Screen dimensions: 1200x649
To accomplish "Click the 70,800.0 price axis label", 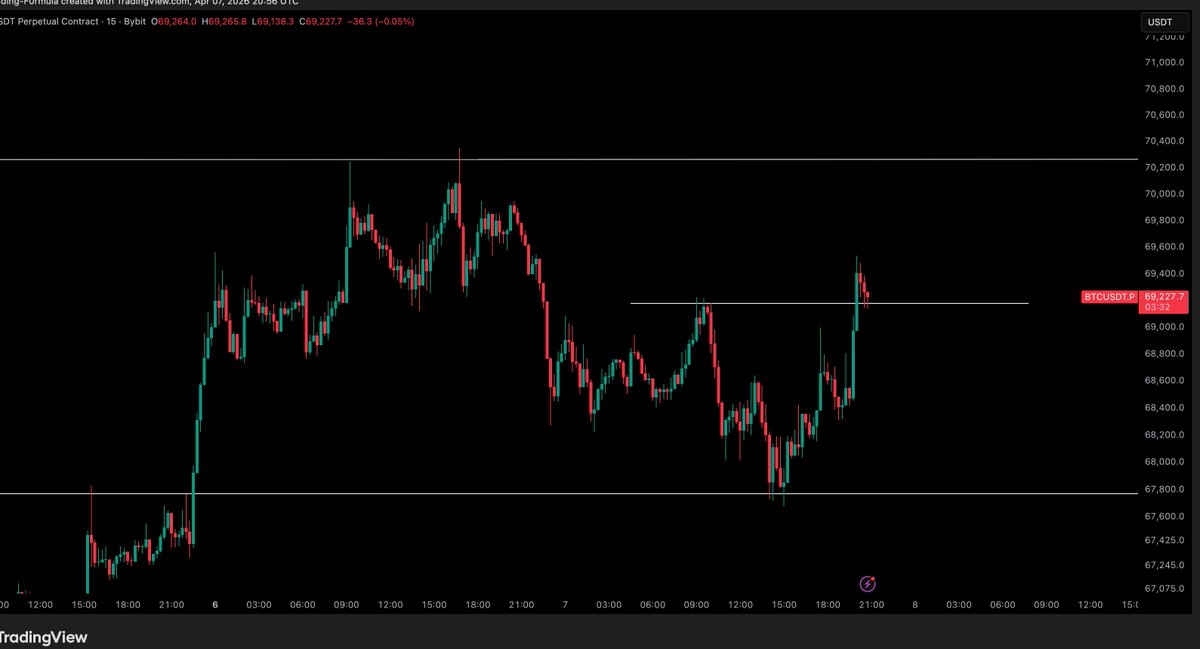I will (x=1165, y=89).
